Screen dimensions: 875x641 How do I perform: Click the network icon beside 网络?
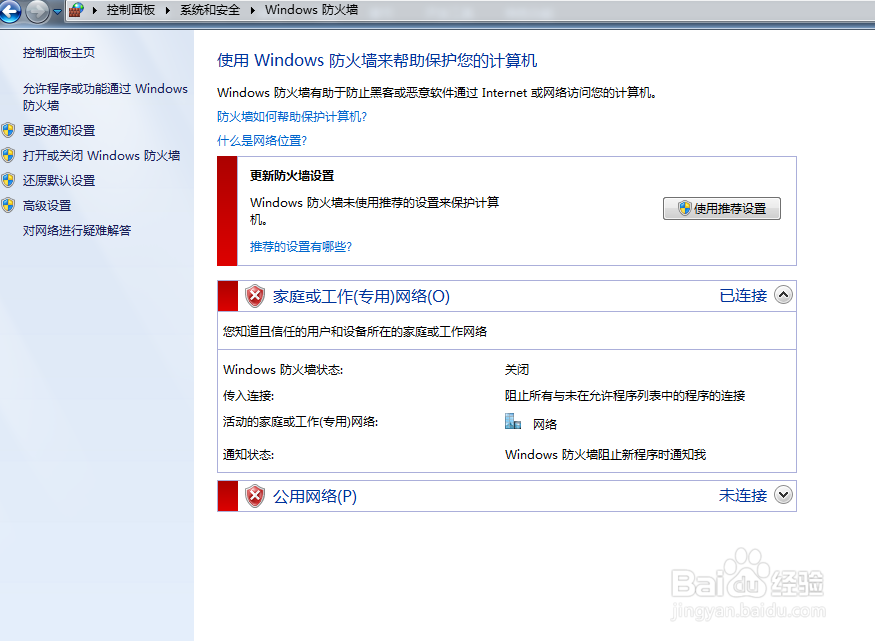(x=513, y=422)
